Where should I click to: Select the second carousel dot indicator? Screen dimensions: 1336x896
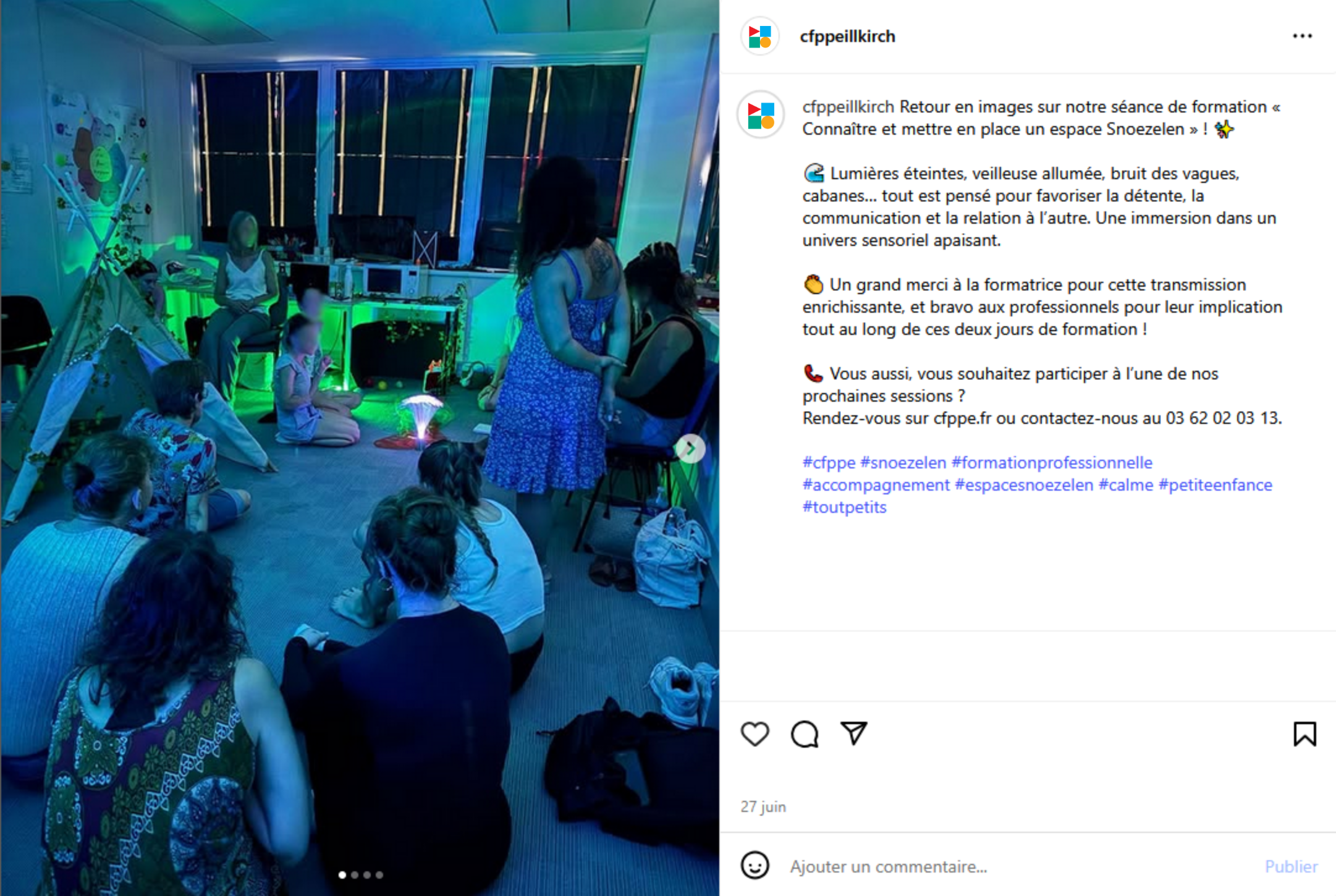tap(355, 874)
